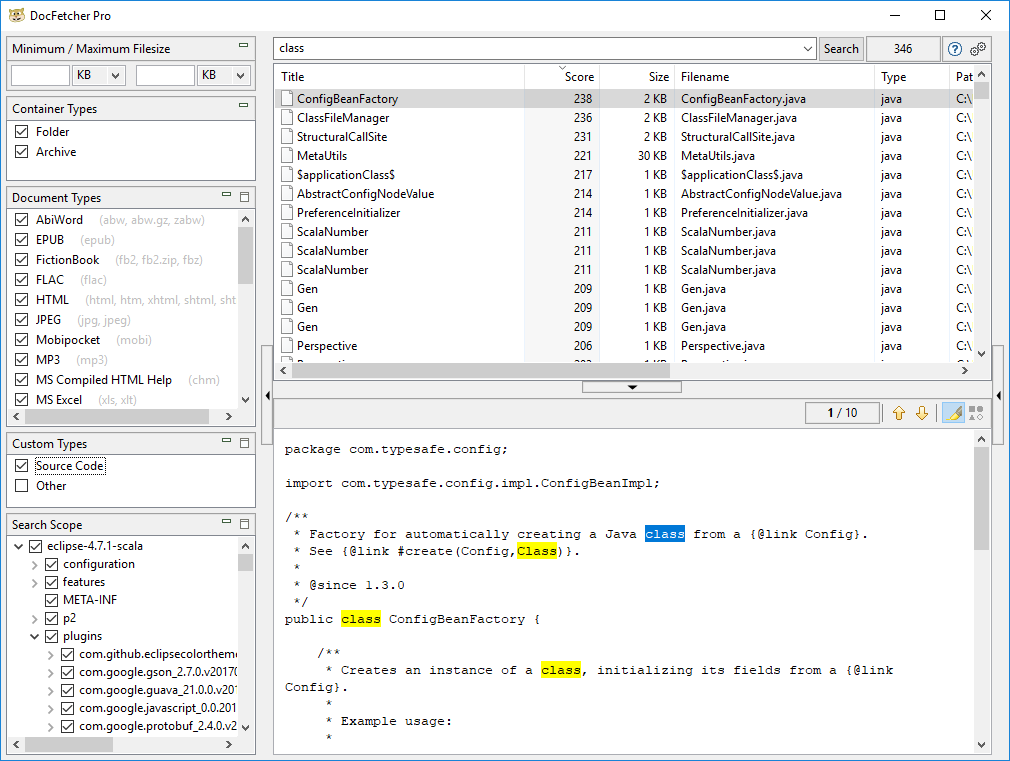Click the occurrence counter field 1 / 10
The width and height of the screenshot is (1010, 761).
point(842,413)
